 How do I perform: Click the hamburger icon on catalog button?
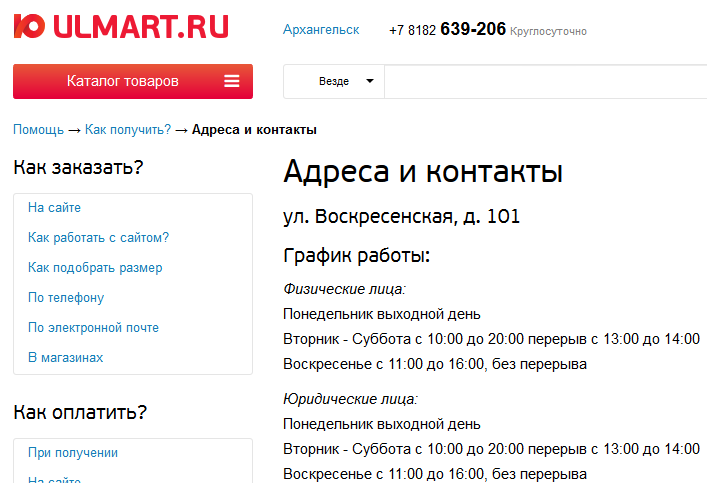click(232, 82)
